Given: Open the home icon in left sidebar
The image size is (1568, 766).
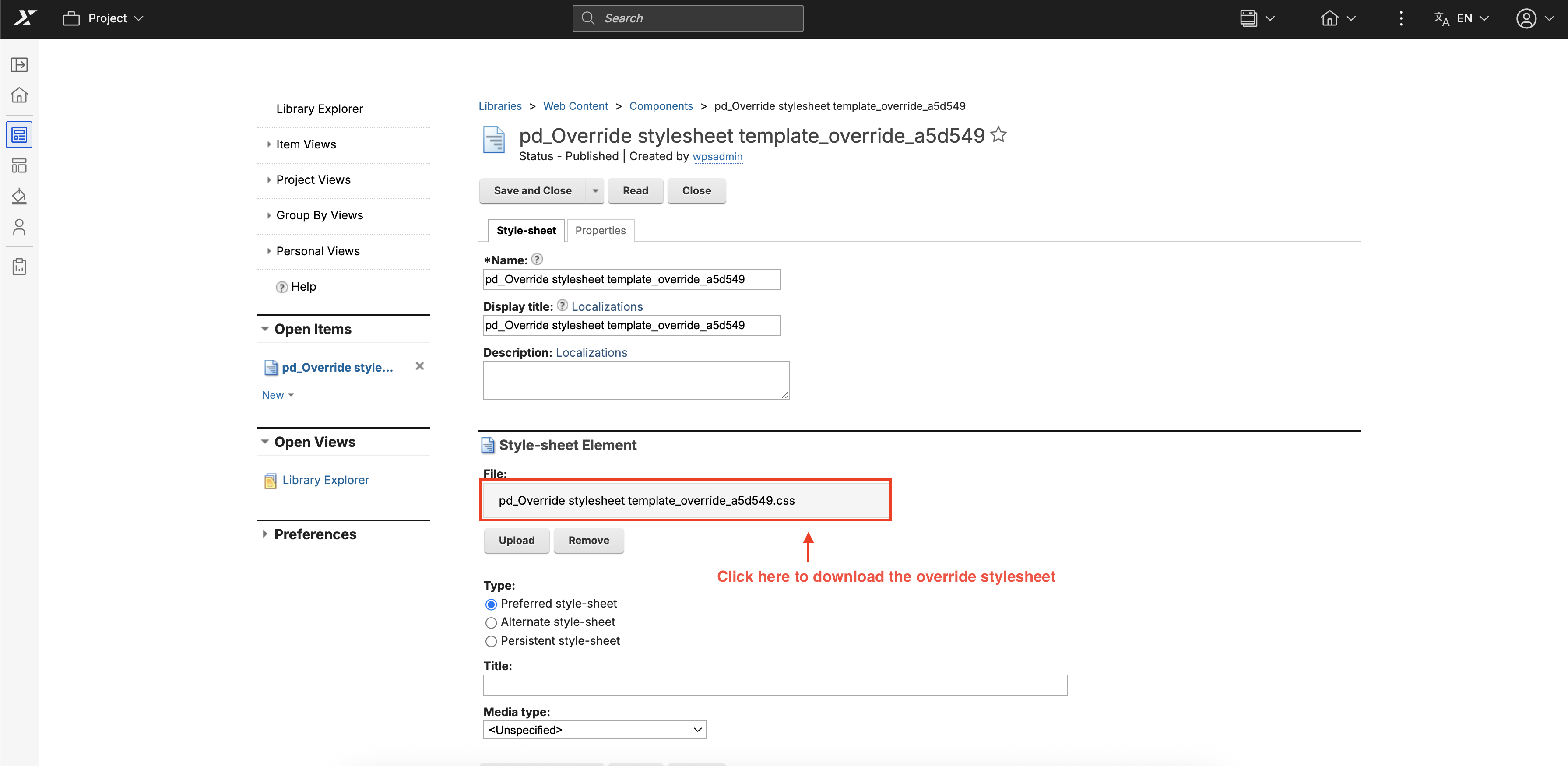Looking at the screenshot, I should (19, 95).
